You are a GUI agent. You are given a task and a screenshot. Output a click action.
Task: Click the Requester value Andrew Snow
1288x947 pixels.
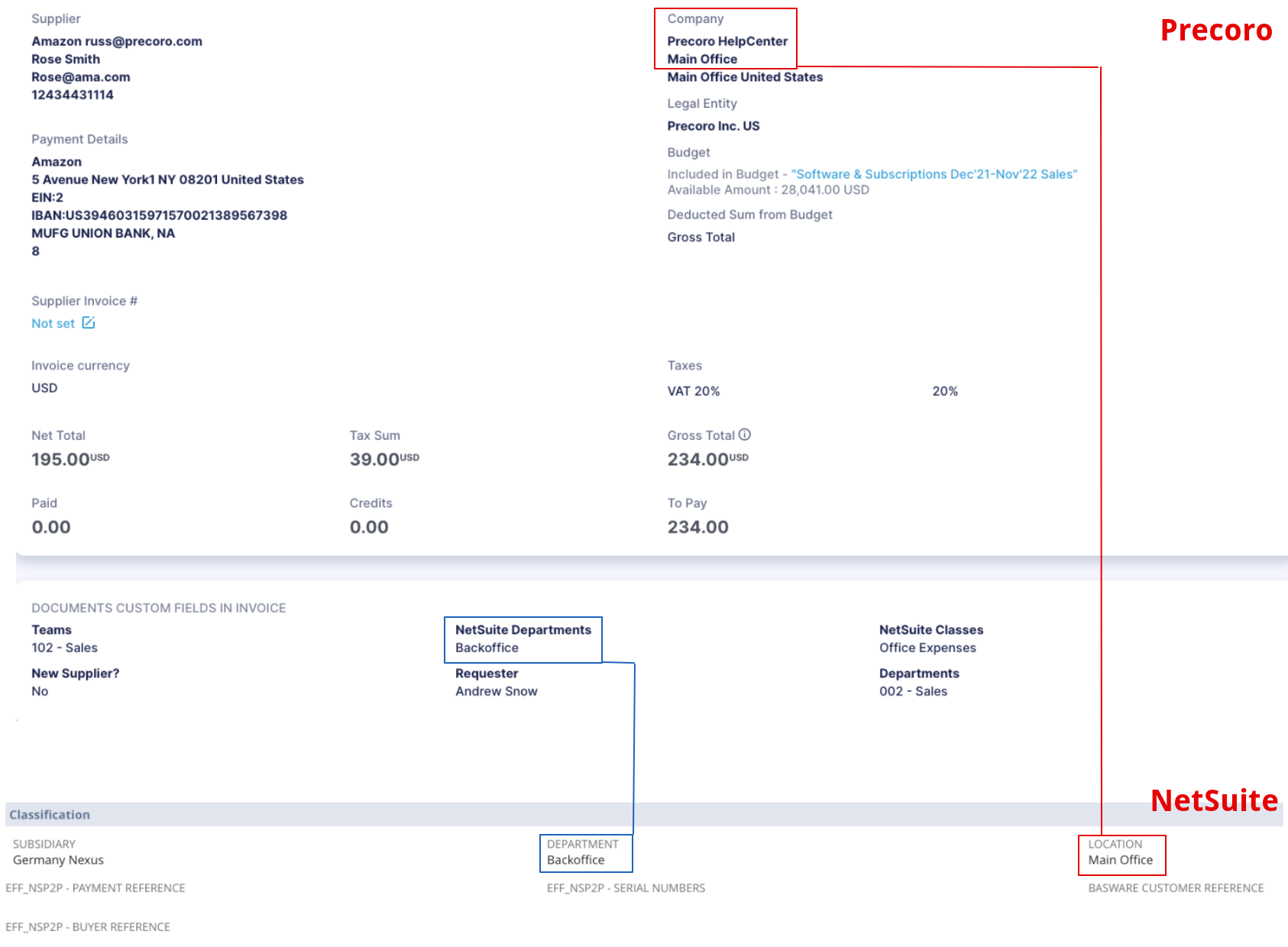pos(497,691)
